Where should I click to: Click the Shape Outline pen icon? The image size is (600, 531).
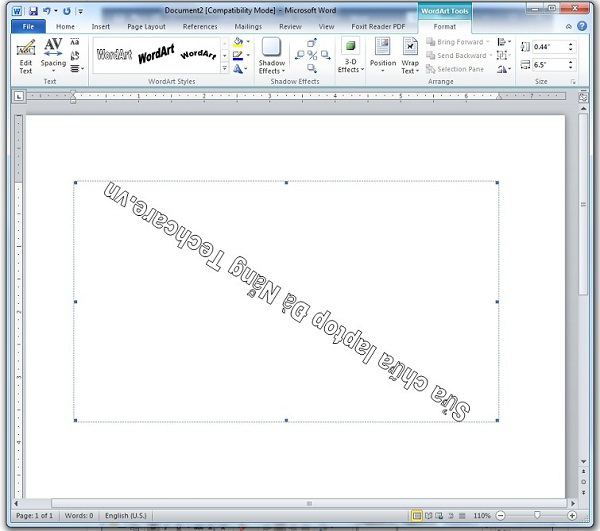[x=238, y=56]
